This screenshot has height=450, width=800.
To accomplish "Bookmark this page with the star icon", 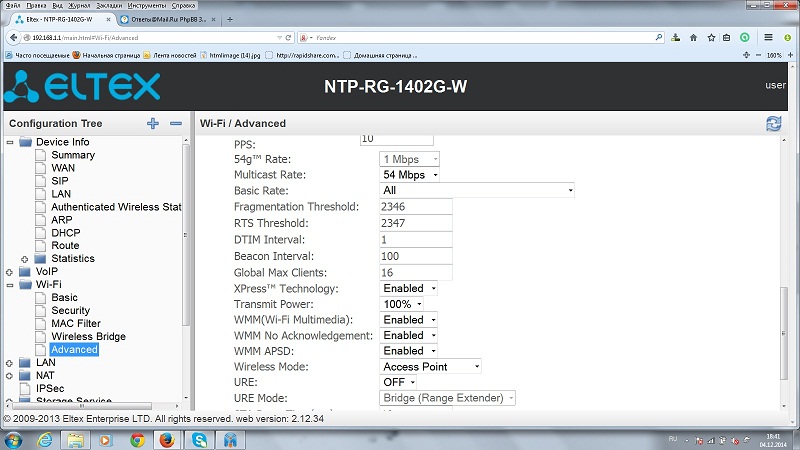I will pos(711,38).
